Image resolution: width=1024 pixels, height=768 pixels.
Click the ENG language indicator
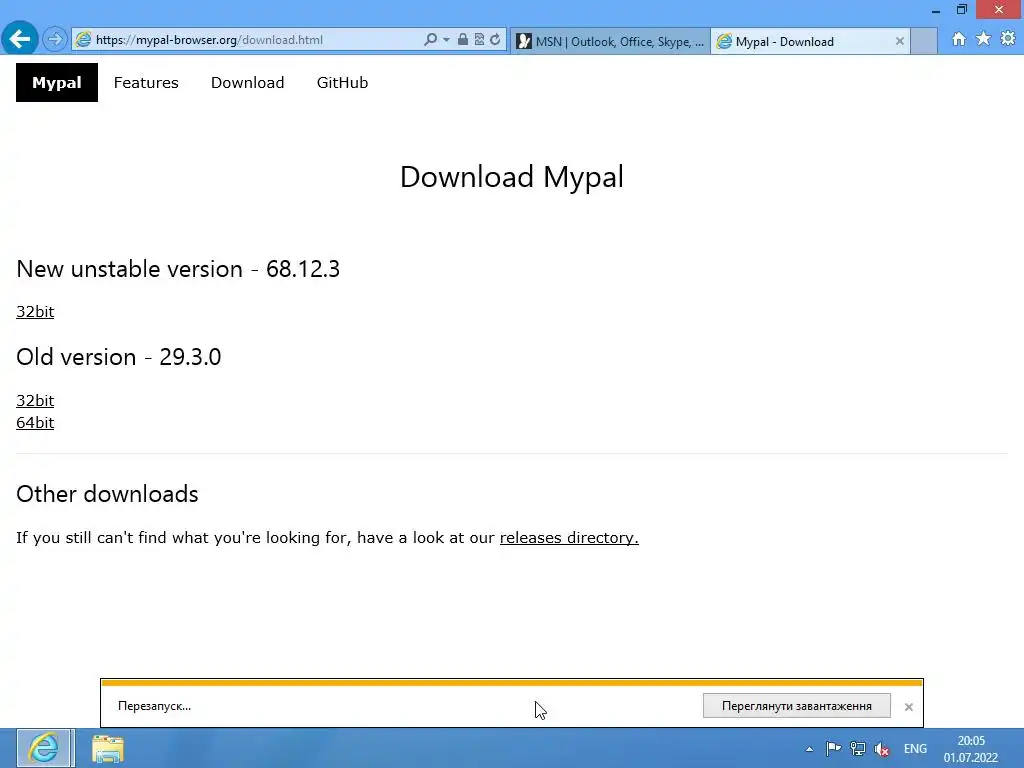click(915, 748)
